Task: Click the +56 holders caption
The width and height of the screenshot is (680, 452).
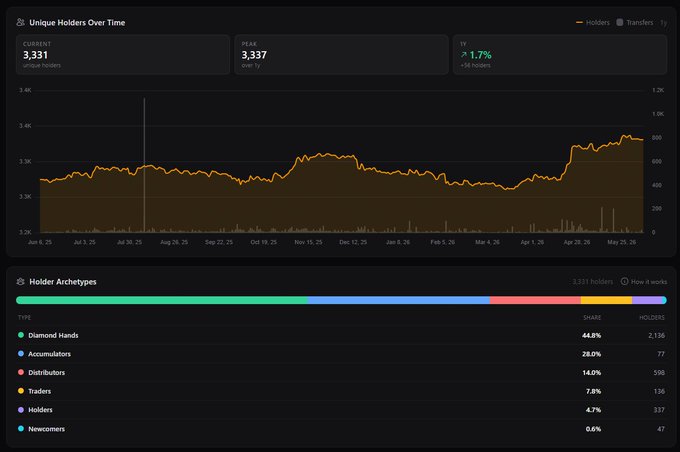Action: [475, 66]
